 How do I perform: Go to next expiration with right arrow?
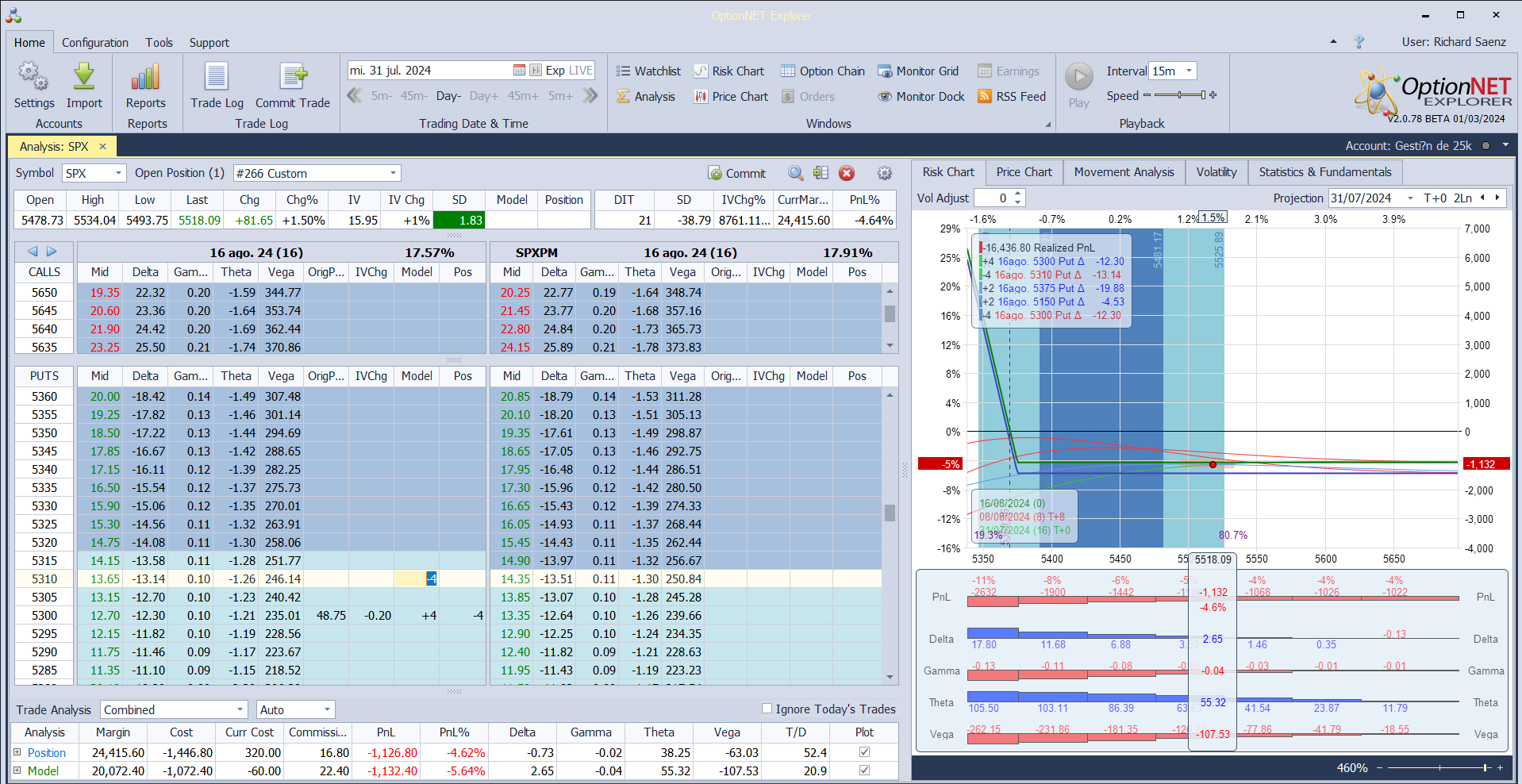click(52, 252)
